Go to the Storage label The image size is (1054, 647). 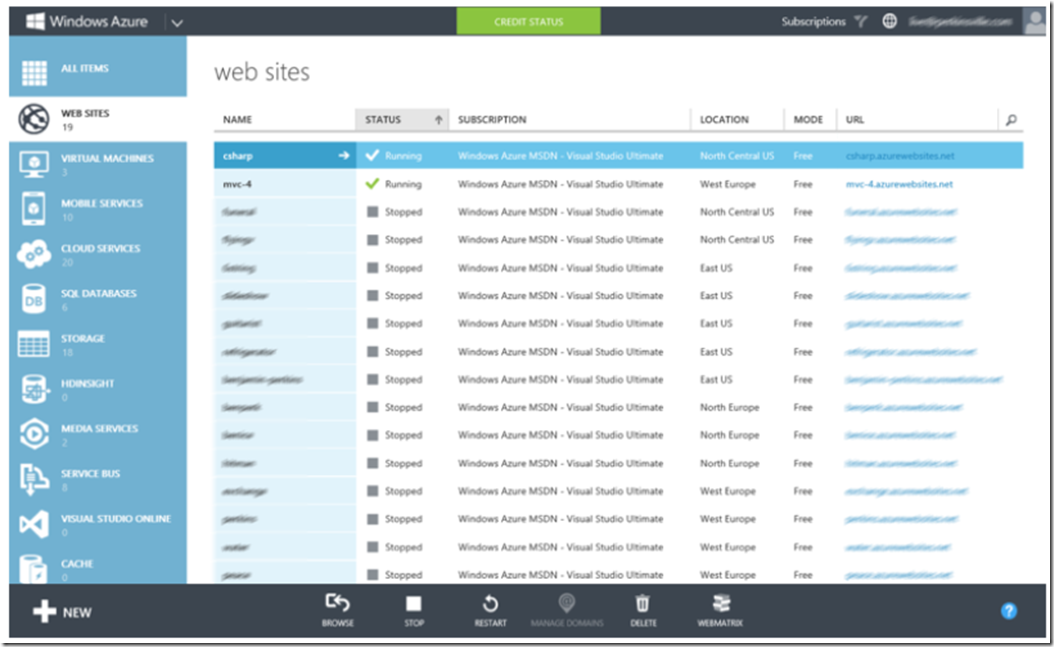coord(83,339)
